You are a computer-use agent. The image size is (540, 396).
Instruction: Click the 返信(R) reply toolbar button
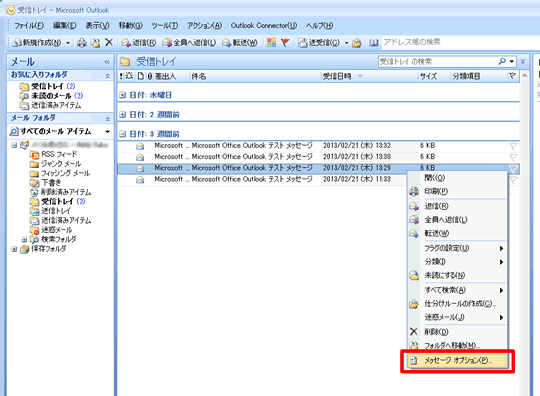pos(139,43)
